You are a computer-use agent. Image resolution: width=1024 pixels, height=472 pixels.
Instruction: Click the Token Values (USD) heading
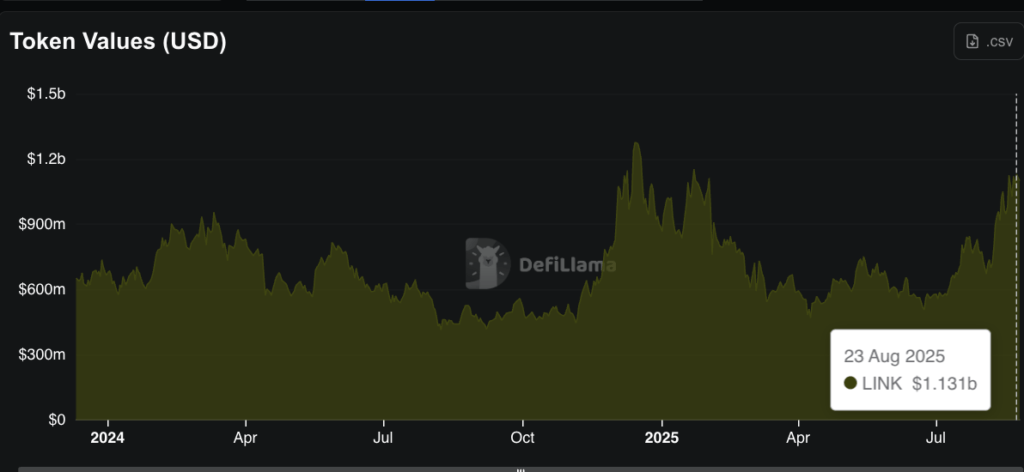pos(118,41)
